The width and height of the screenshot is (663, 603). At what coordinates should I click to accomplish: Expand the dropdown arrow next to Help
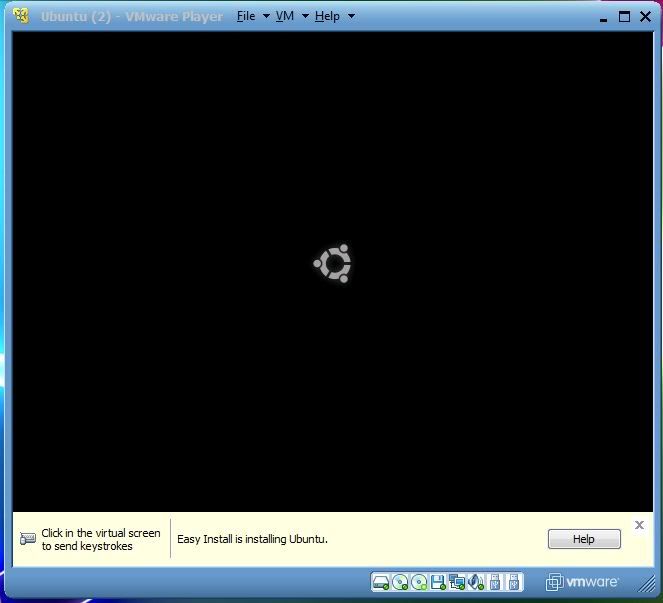click(x=350, y=17)
